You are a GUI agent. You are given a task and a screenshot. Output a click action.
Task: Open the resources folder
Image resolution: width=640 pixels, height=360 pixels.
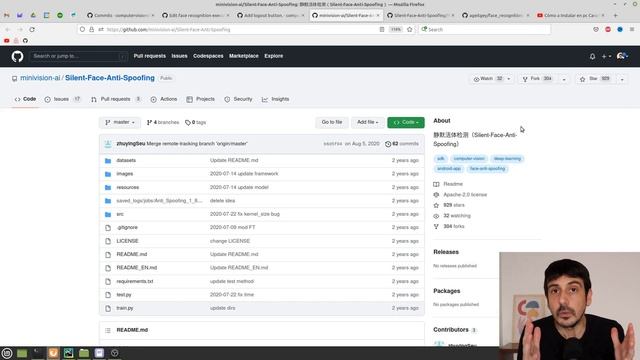(x=127, y=187)
